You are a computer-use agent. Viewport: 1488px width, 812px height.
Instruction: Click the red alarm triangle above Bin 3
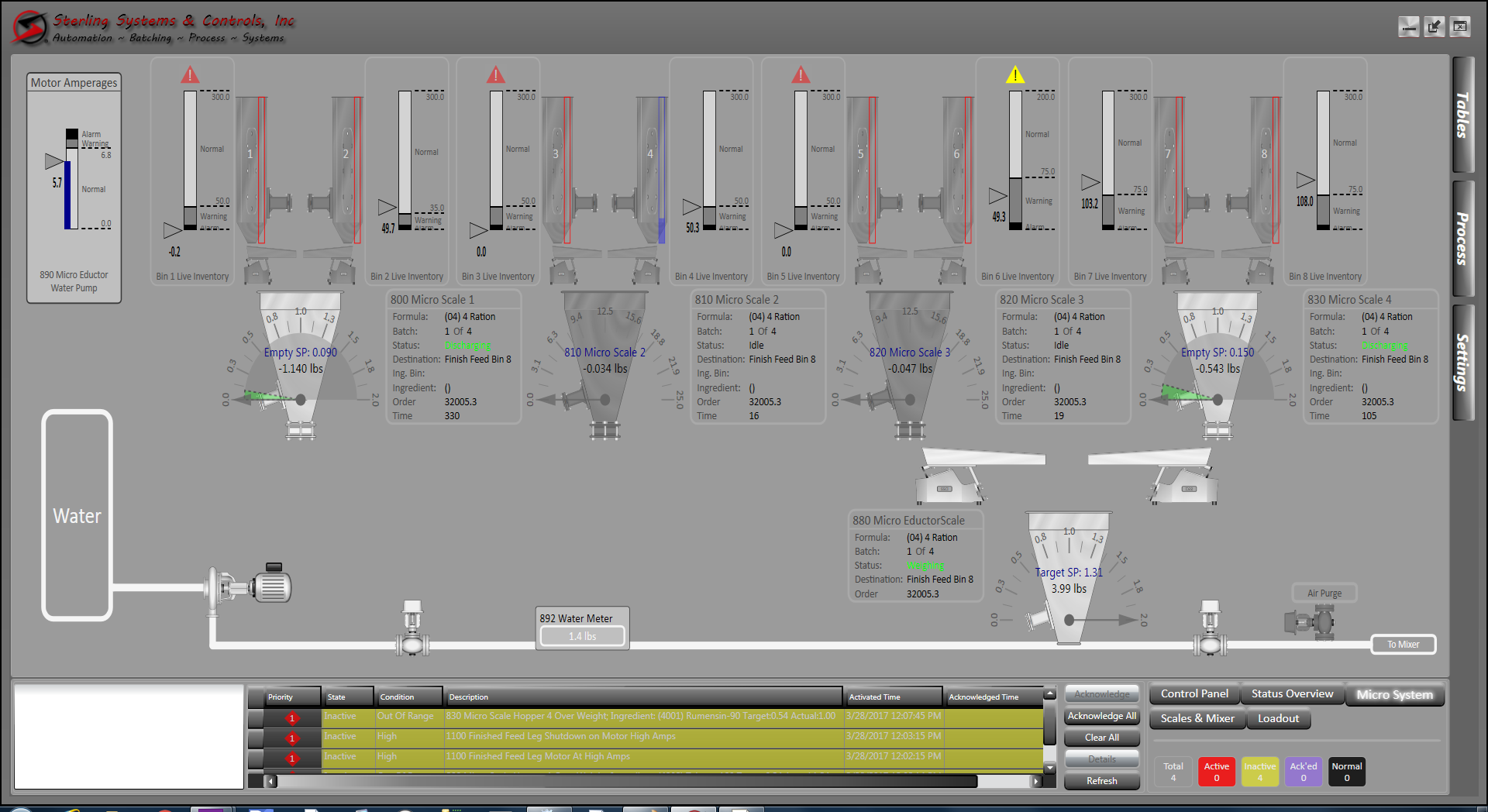point(497,74)
